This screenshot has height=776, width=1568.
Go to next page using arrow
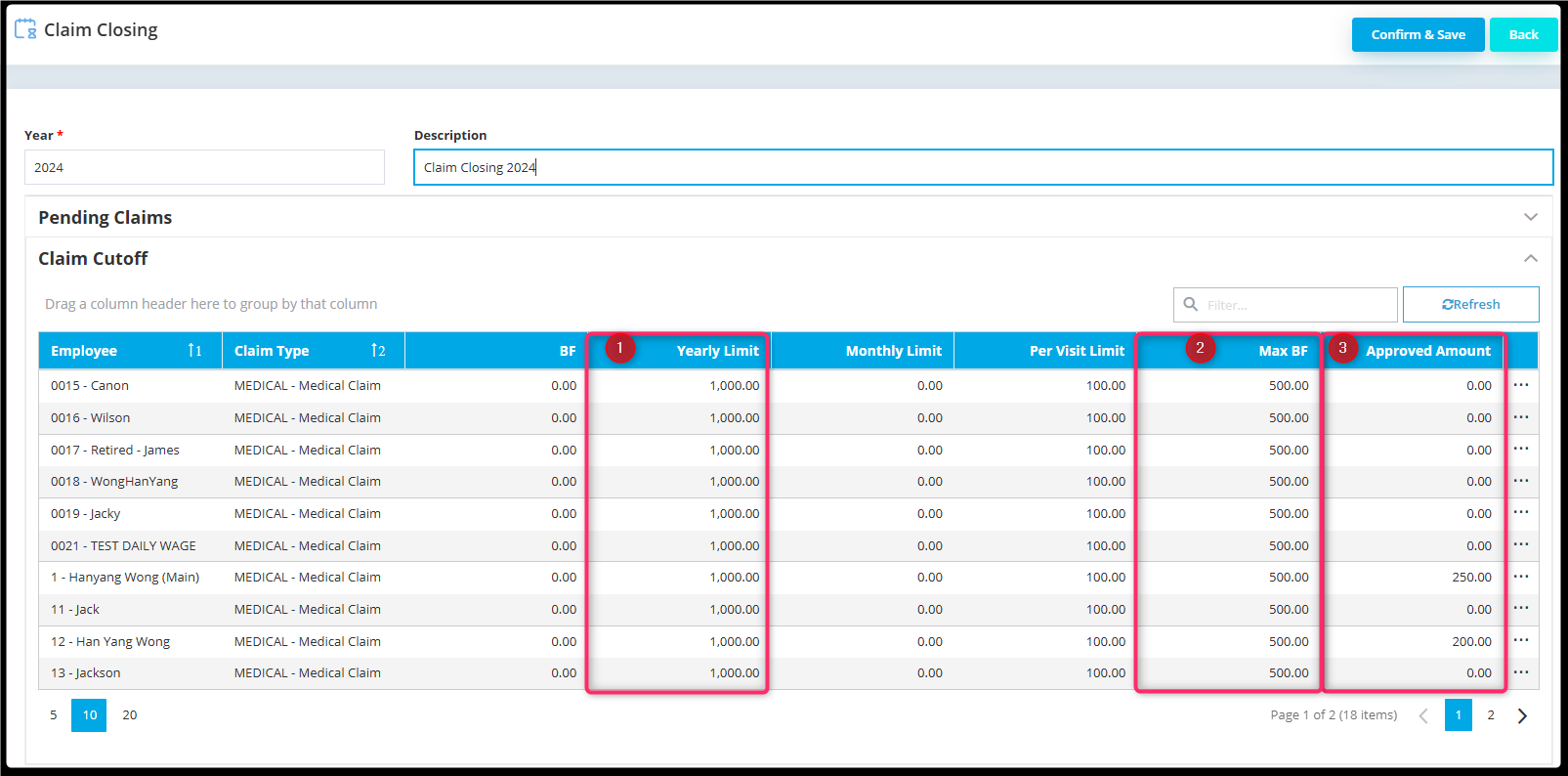pos(1522,715)
